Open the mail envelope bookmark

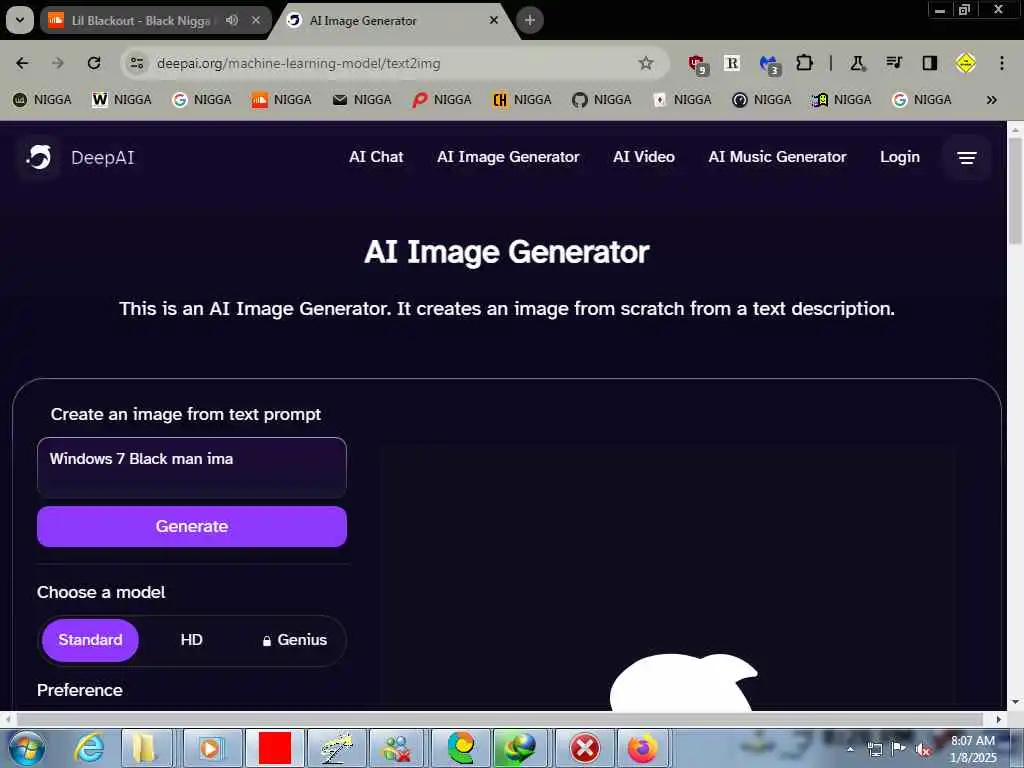pyautogui.click(x=362, y=99)
